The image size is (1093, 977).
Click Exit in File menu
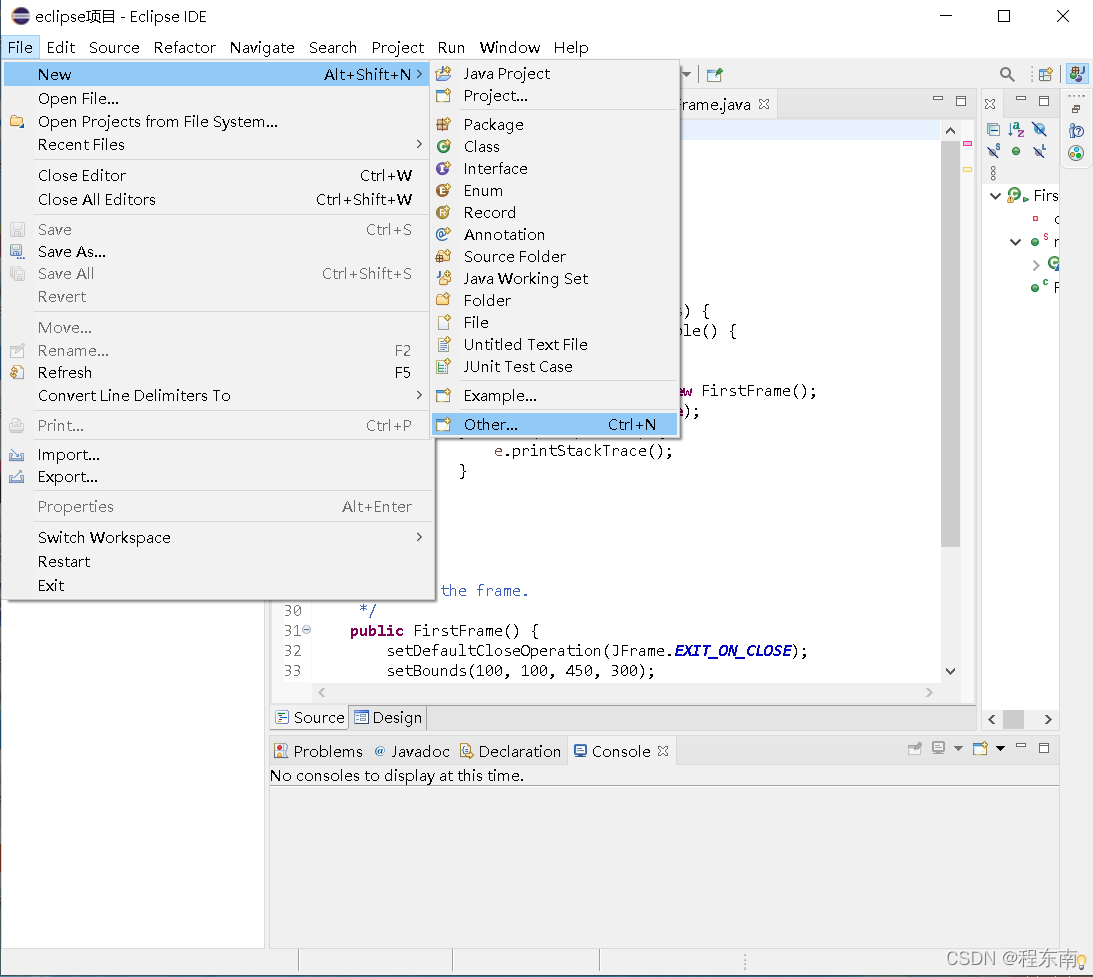click(x=217, y=585)
